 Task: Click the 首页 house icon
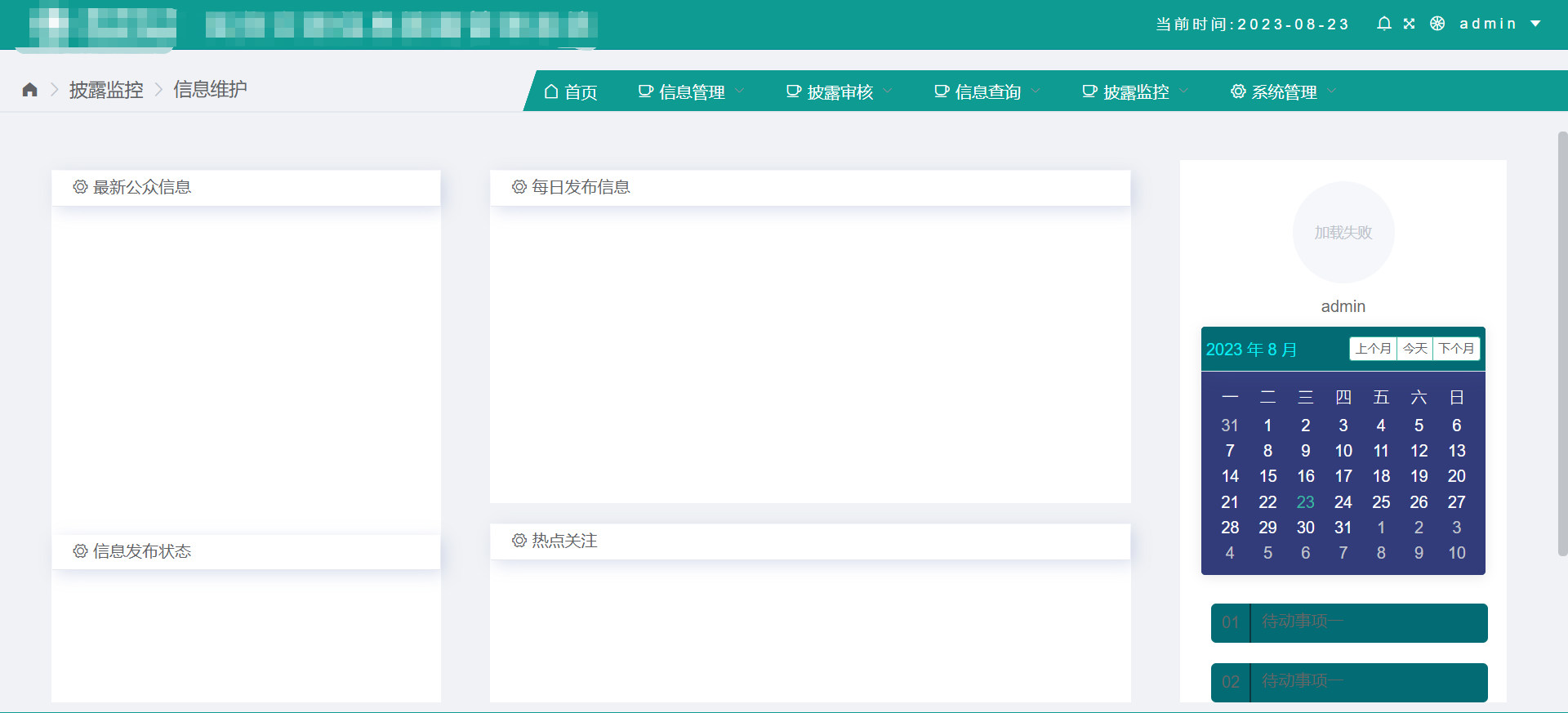[x=551, y=91]
